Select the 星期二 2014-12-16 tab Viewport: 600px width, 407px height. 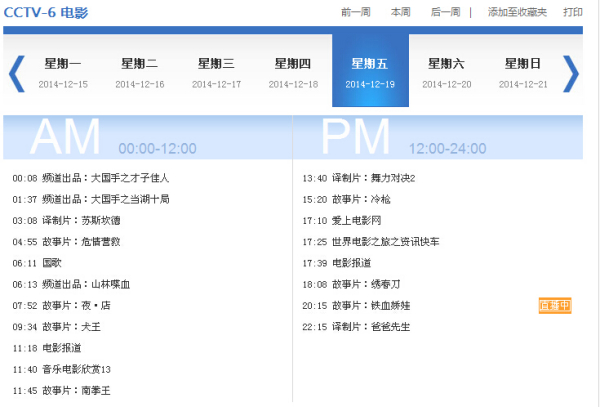(x=140, y=73)
